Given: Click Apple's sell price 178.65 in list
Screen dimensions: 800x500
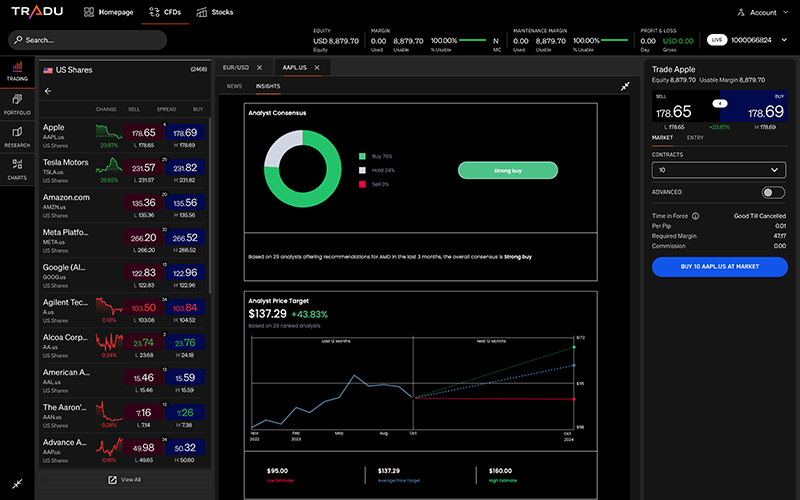Looking at the screenshot, I should [144, 133].
